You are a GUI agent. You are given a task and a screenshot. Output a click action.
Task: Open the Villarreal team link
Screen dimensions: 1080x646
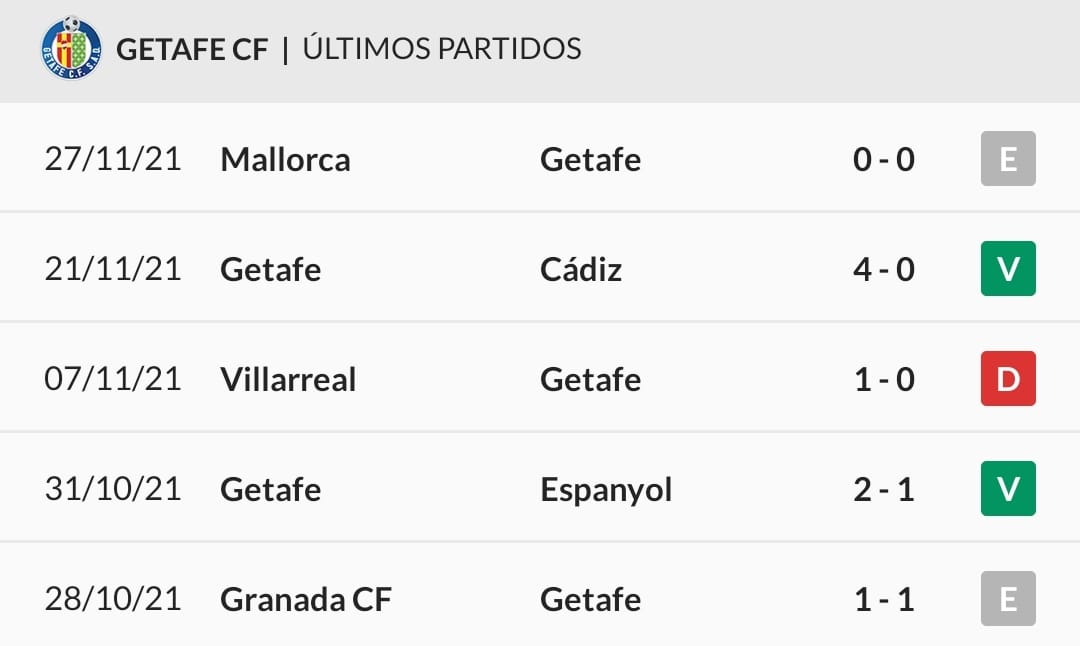(x=288, y=379)
